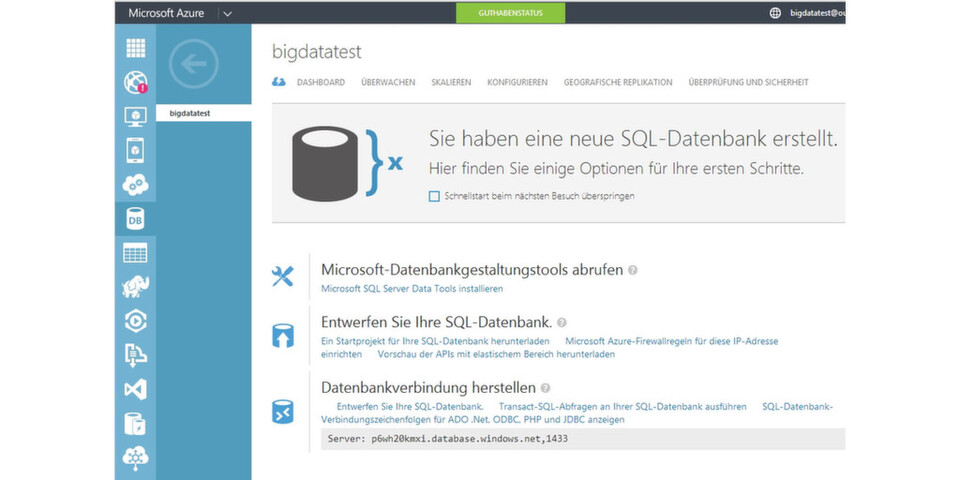This screenshot has height=480, width=960.
Task: Open Vorschau der APIs mit elastischem Bereich link
Action: tap(497, 354)
